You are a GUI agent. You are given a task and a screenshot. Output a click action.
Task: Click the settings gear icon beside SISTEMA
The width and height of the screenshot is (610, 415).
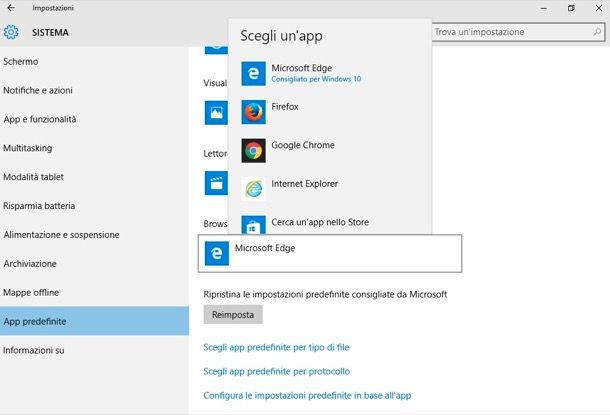[11, 32]
